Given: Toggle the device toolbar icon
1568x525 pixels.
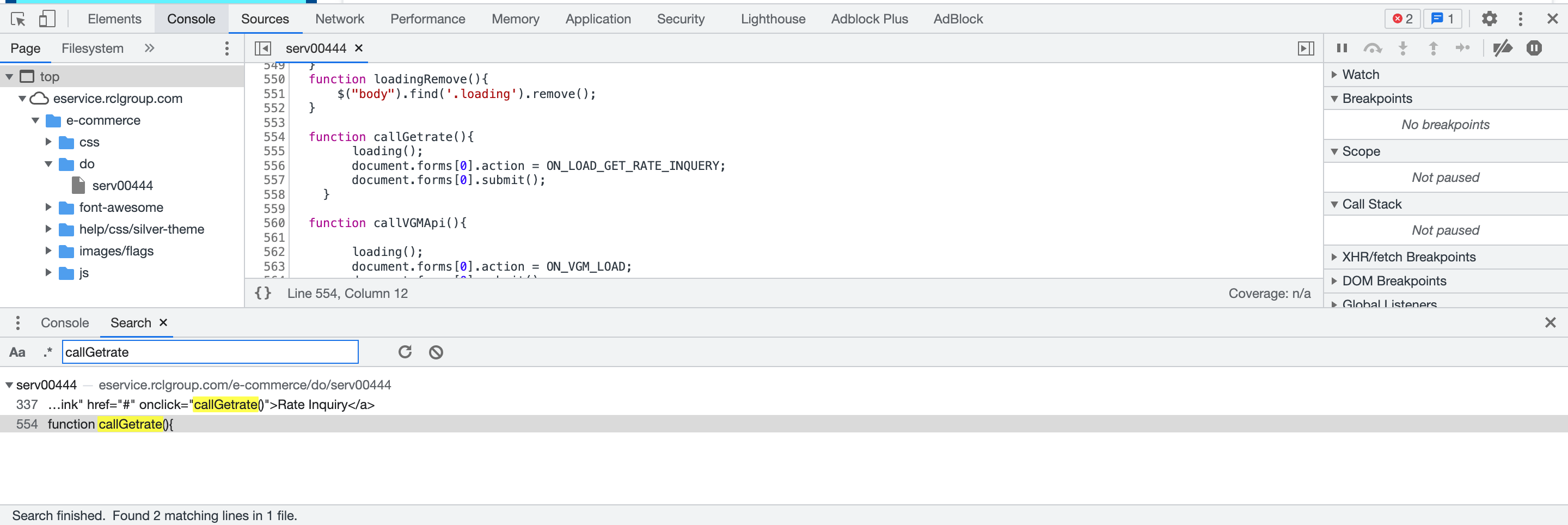Looking at the screenshot, I should click(x=47, y=19).
